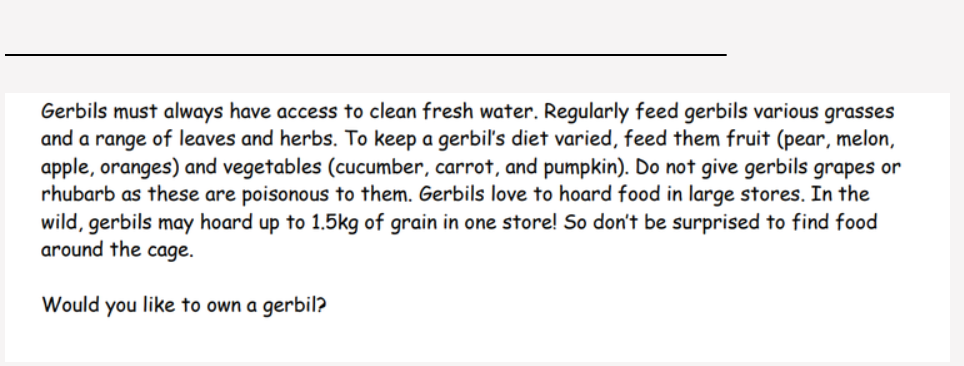Viewport: 964px width, 366px height.
Task: Click the question "Would you like to own a gerbil?"
Action: 184,305
